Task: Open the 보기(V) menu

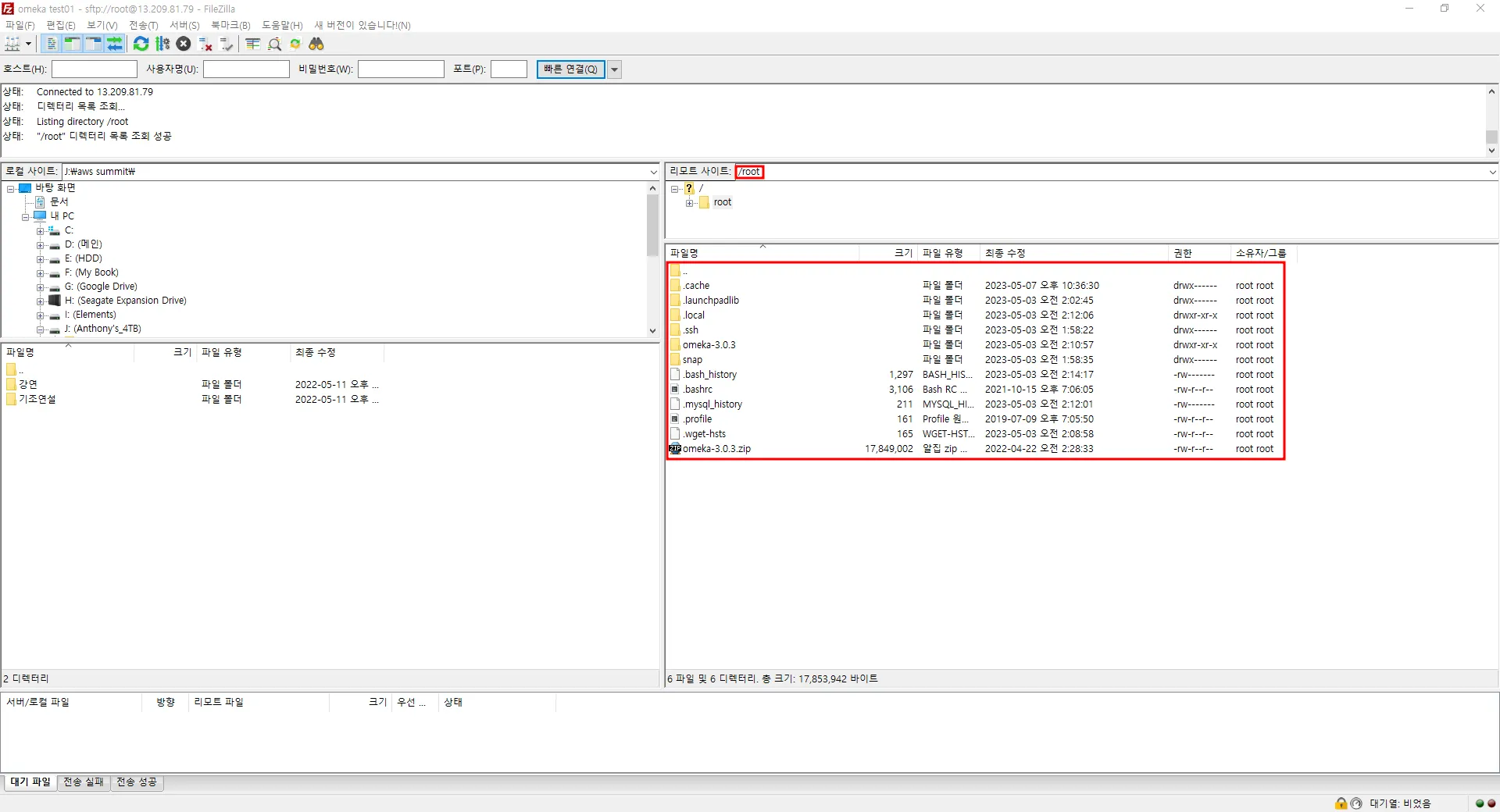Action: (x=102, y=25)
